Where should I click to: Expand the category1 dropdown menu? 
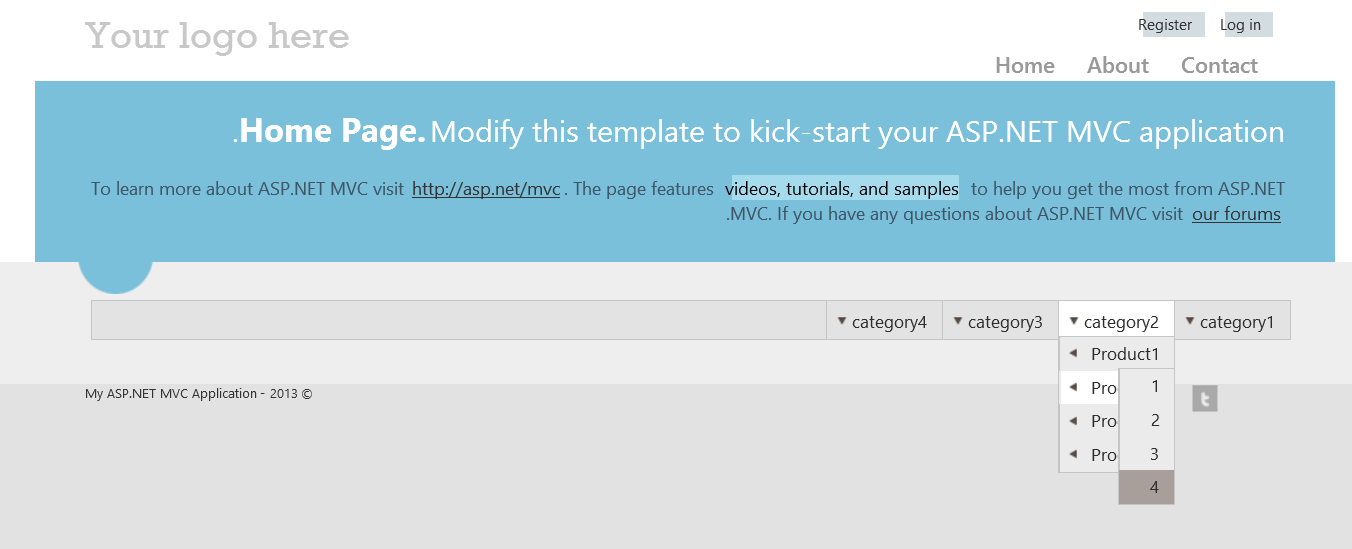click(1232, 321)
